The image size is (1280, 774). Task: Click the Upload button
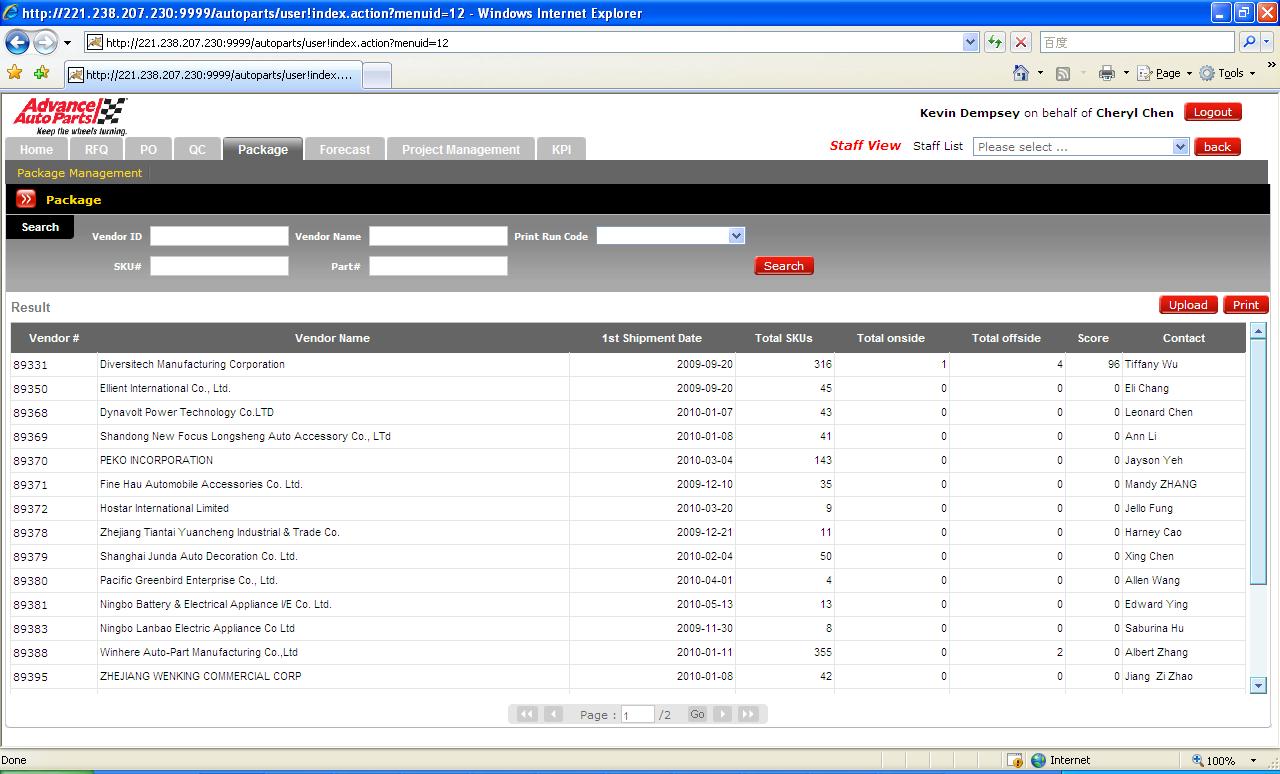pyautogui.click(x=1187, y=305)
